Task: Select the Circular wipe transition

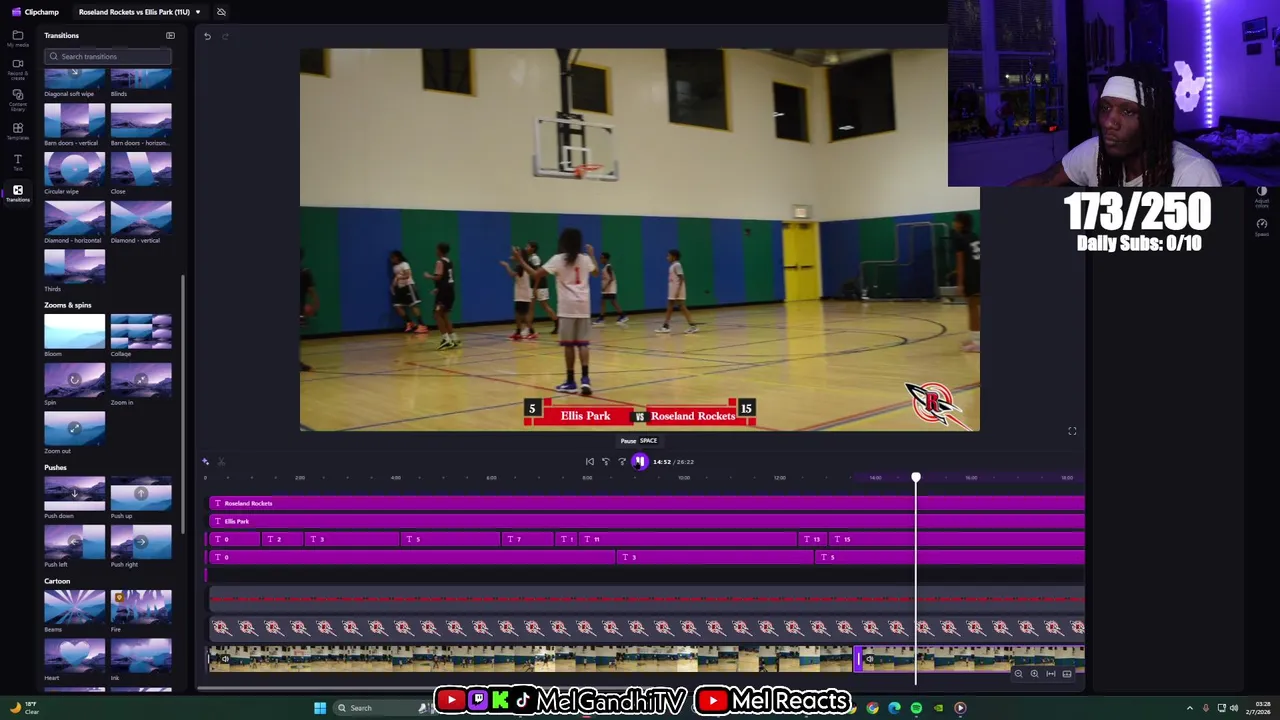Action: click(x=74, y=169)
